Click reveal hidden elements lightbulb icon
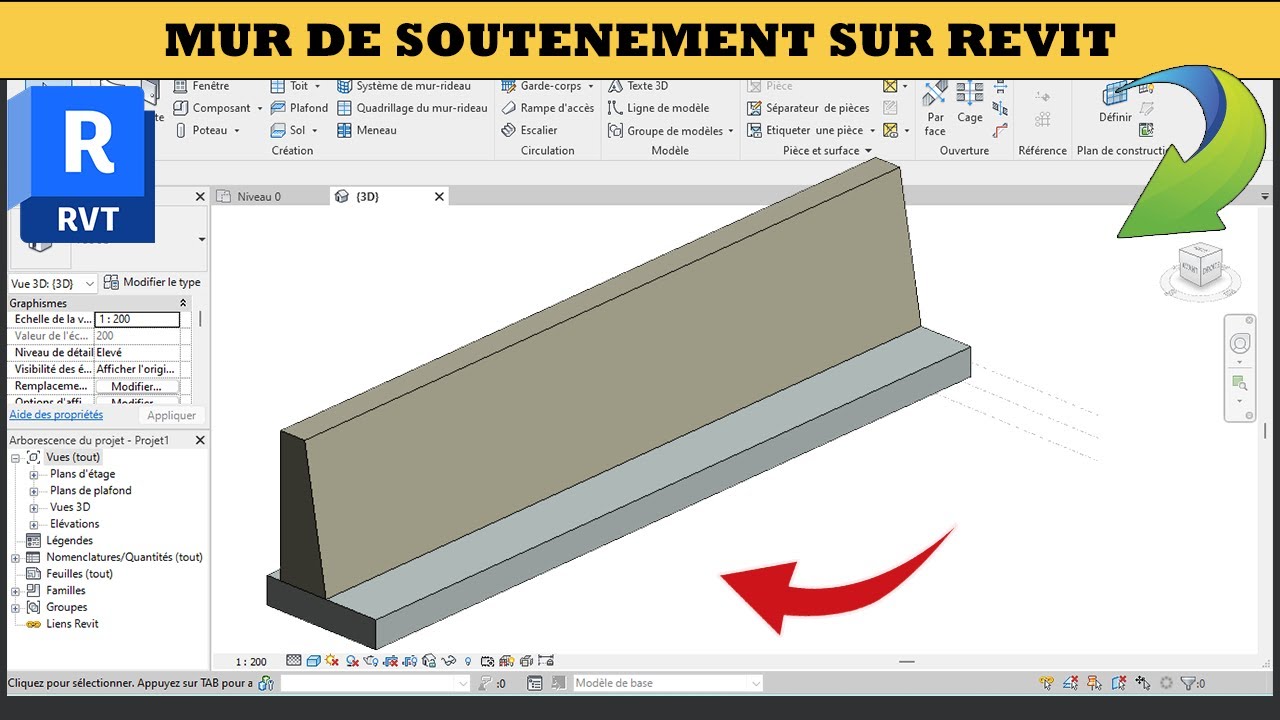The width and height of the screenshot is (1280, 720). (468, 661)
